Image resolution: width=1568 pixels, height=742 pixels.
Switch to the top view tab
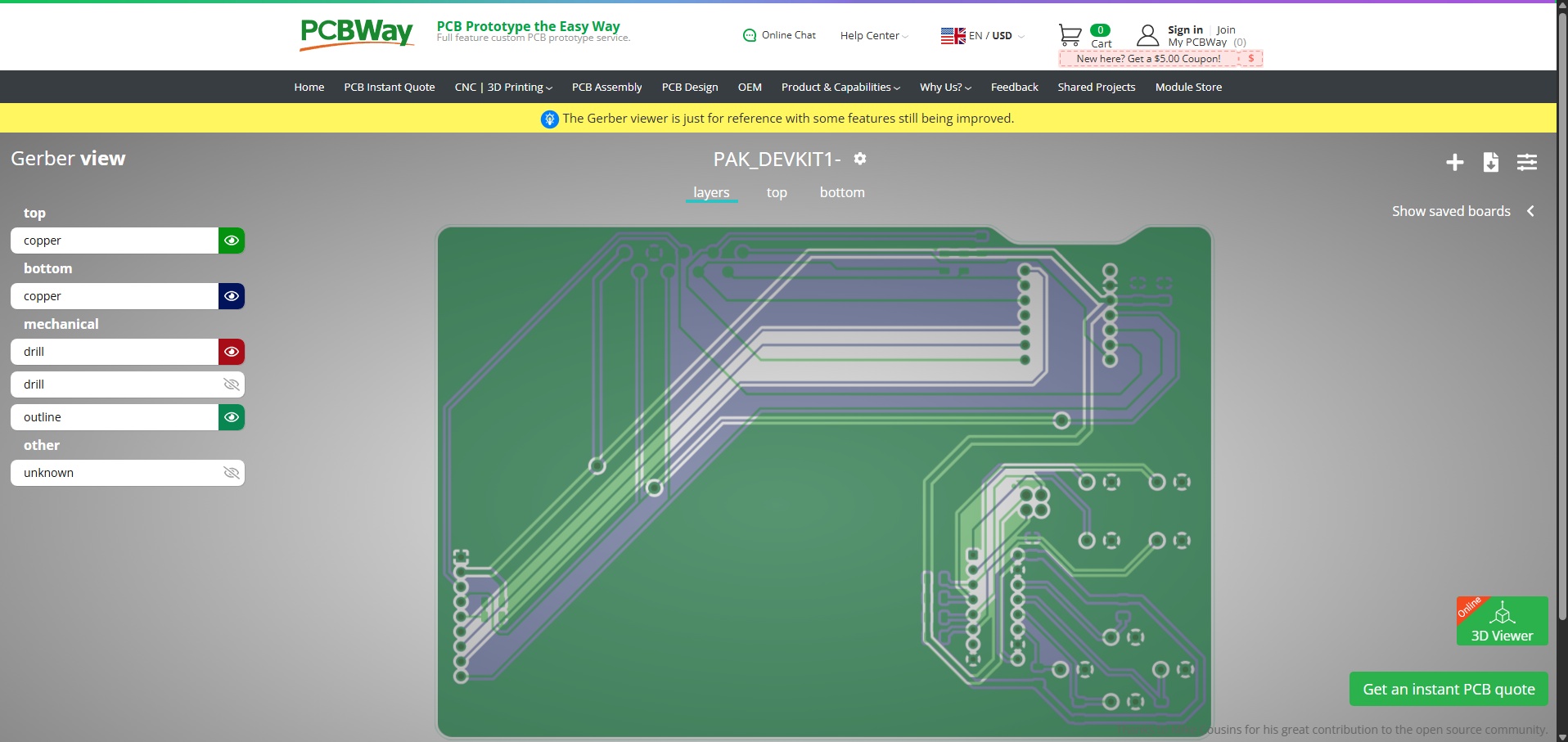(777, 193)
